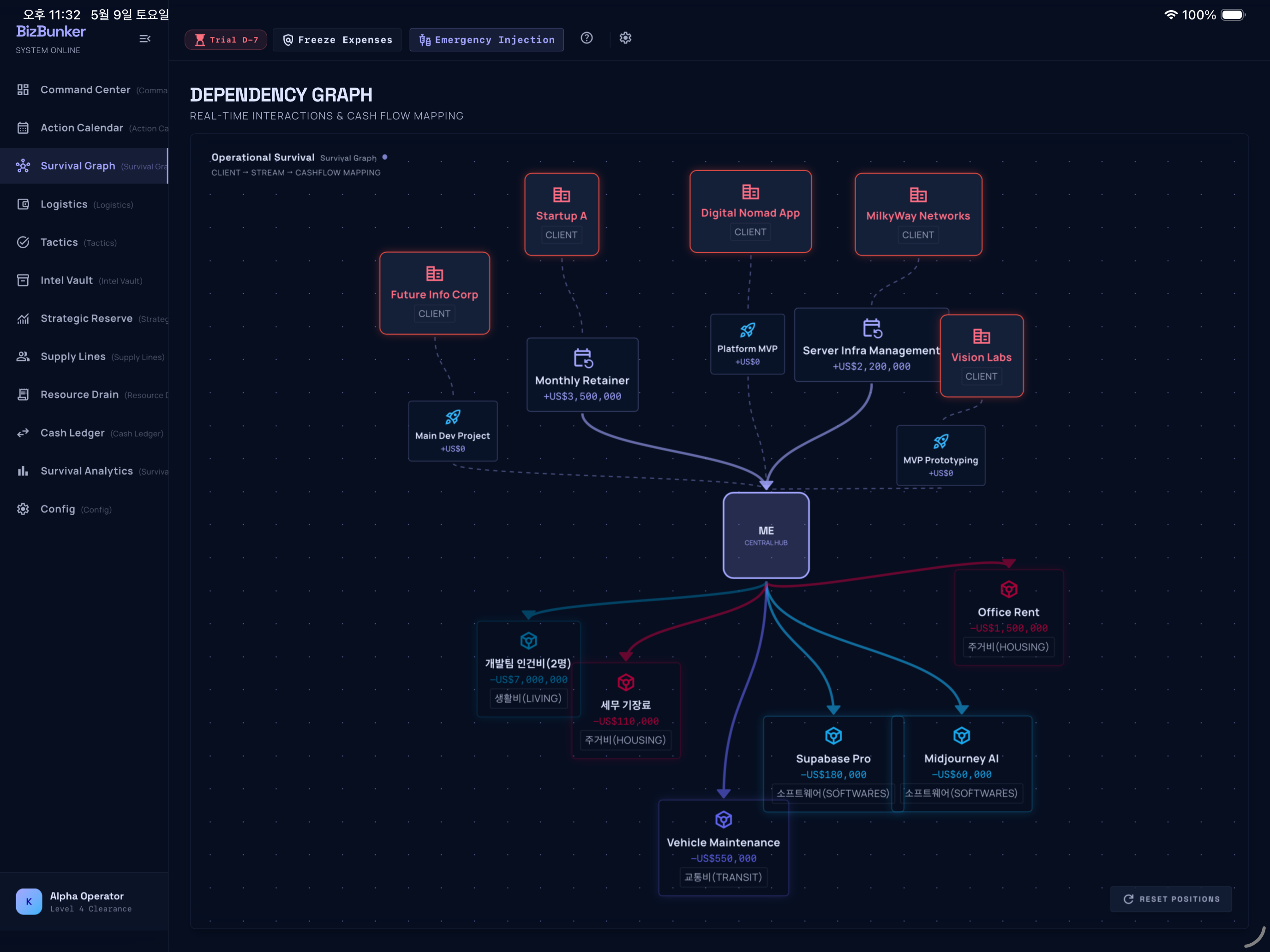The width and height of the screenshot is (1270, 952).
Task: Click the Intel Vault archive icon
Action: point(23,280)
